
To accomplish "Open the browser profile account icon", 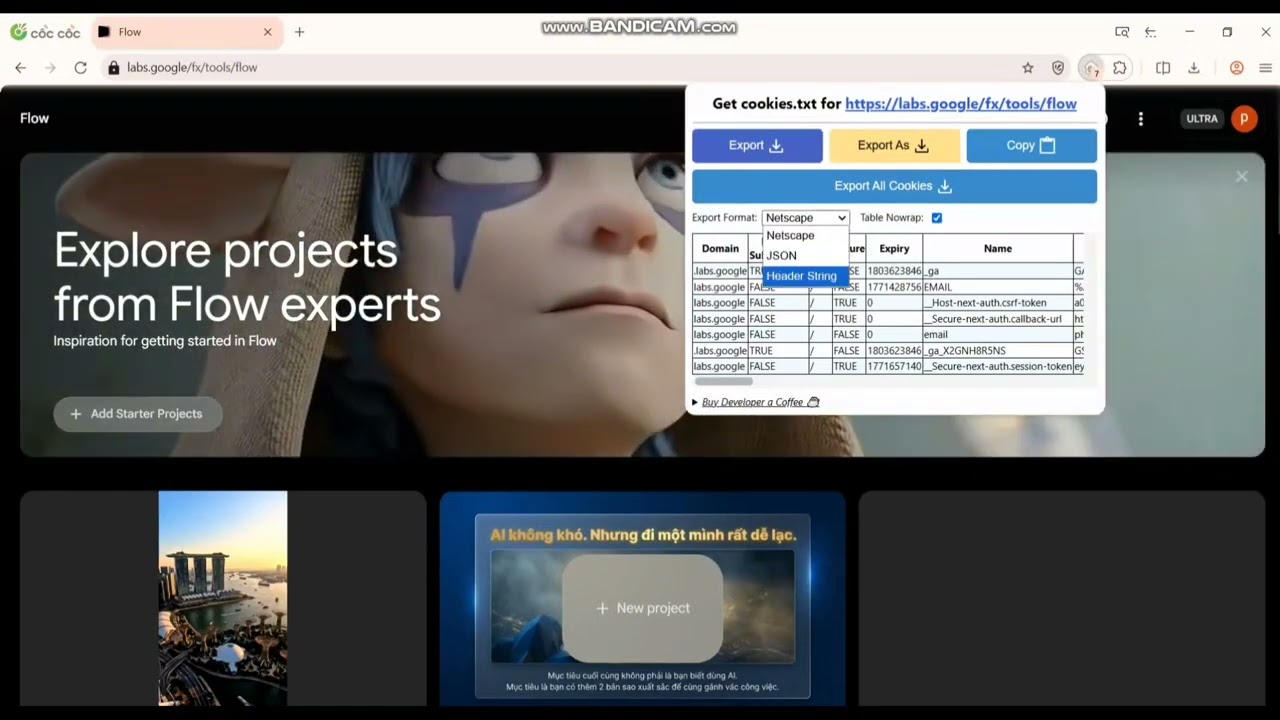I will coord(1237,68).
